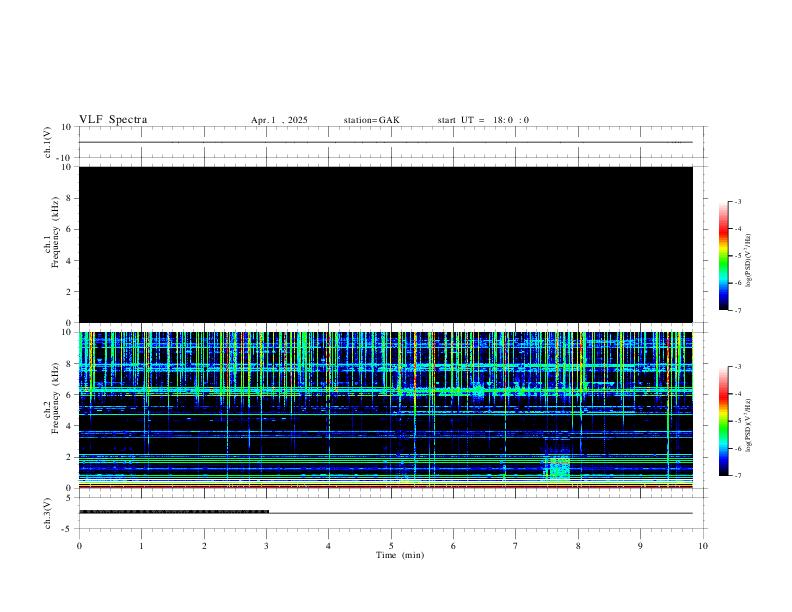This screenshot has height=612, width=792.
Task: Click the date text Apr. 1, 2025
Action: tap(279, 120)
